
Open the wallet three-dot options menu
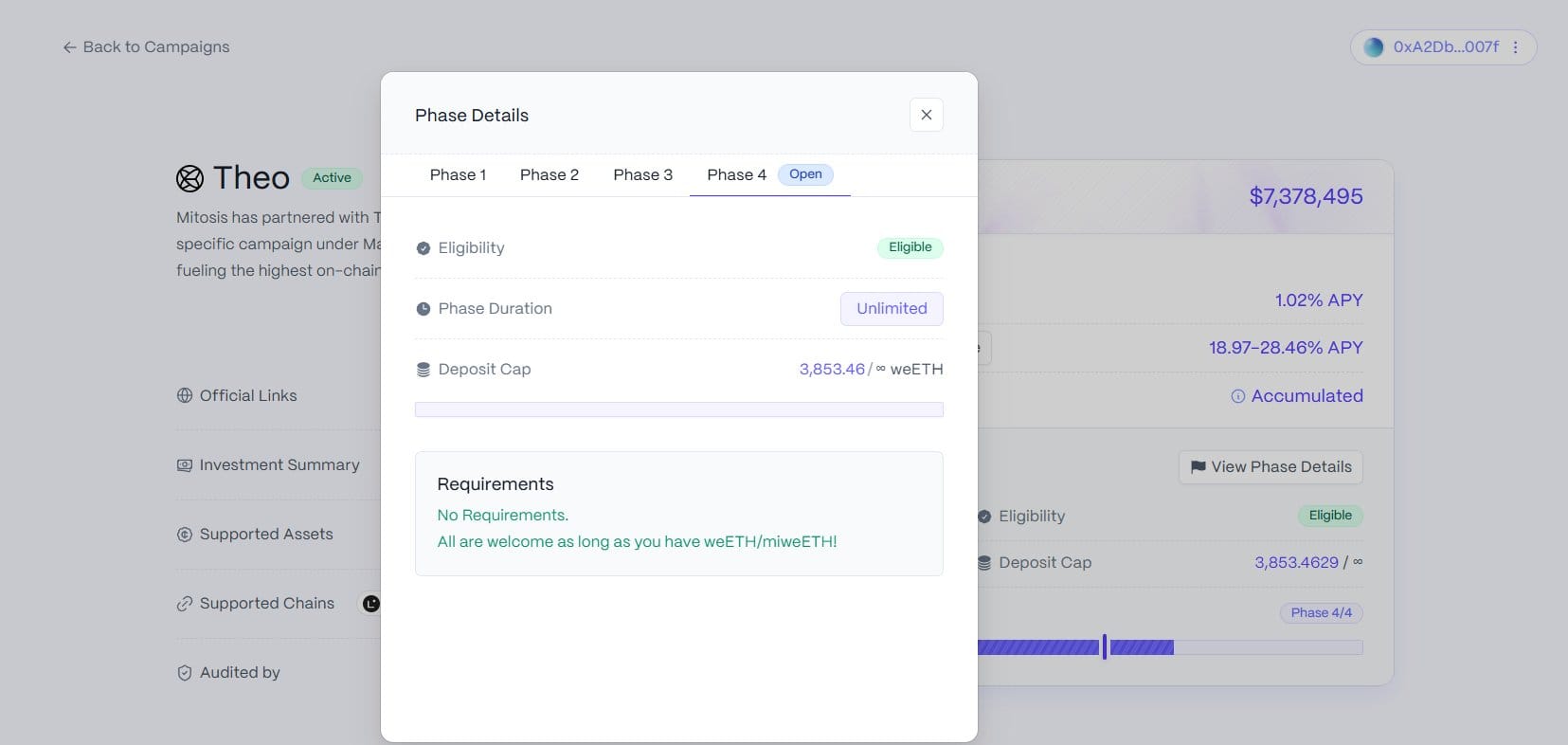point(1515,46)
